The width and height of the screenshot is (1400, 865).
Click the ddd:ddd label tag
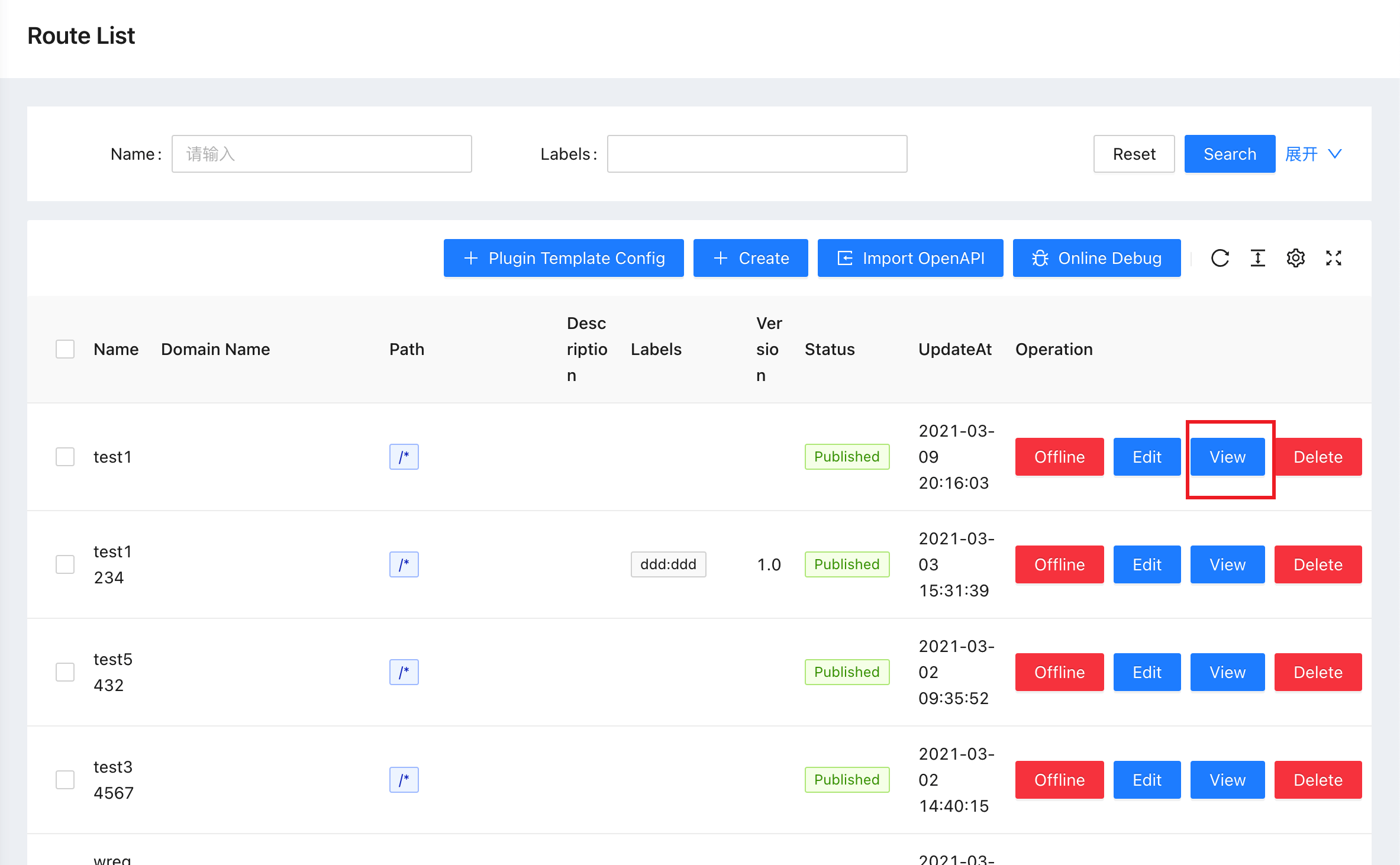pyautogui.click(x=668, y=564)
